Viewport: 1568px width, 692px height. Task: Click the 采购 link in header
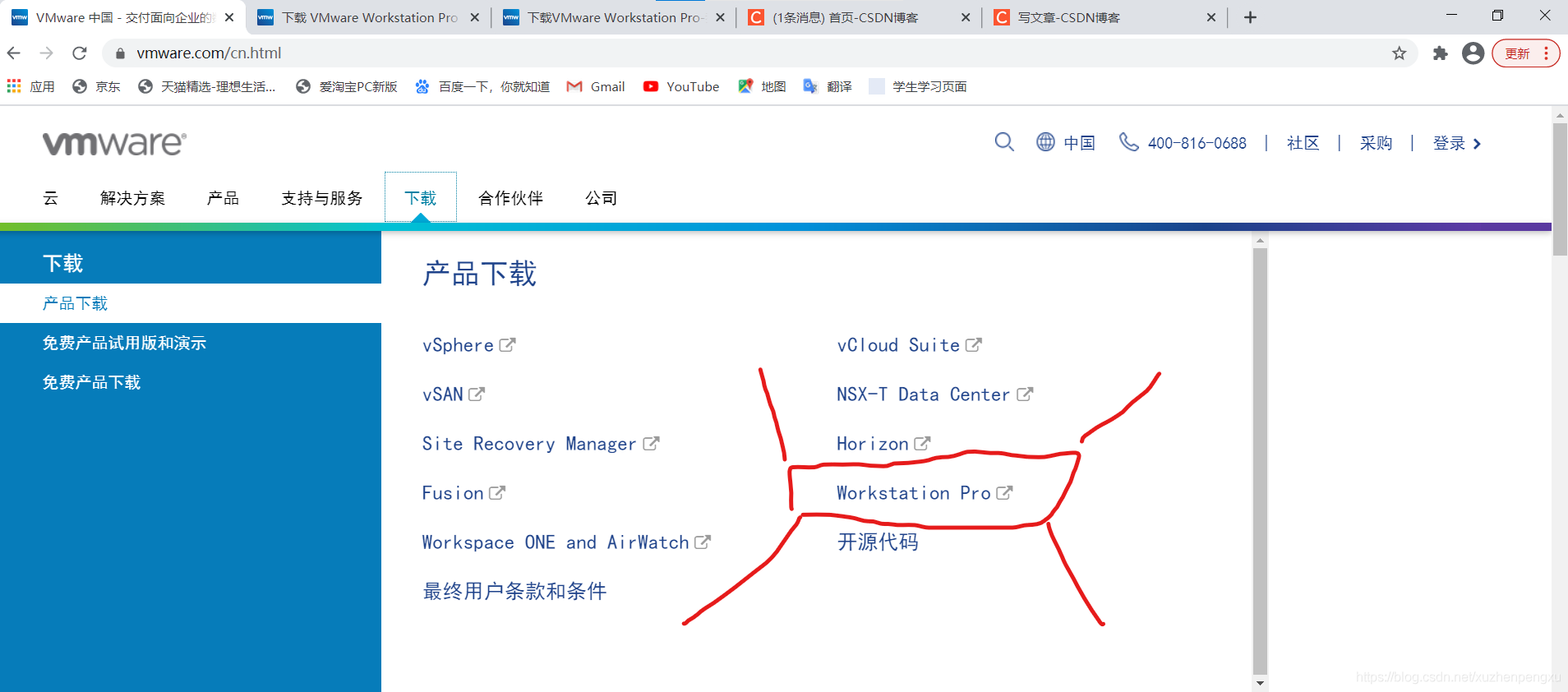point(1376,143)
